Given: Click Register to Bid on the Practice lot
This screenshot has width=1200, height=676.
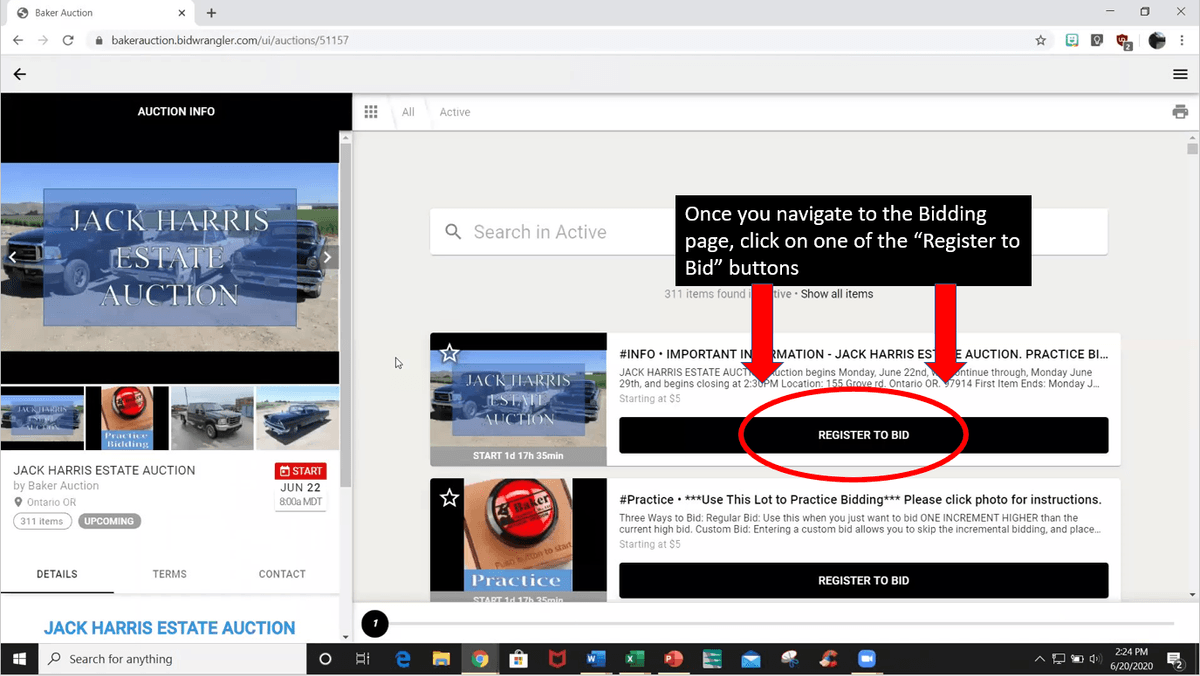Looking at the screenshot, I should click(x=863, y=580).
